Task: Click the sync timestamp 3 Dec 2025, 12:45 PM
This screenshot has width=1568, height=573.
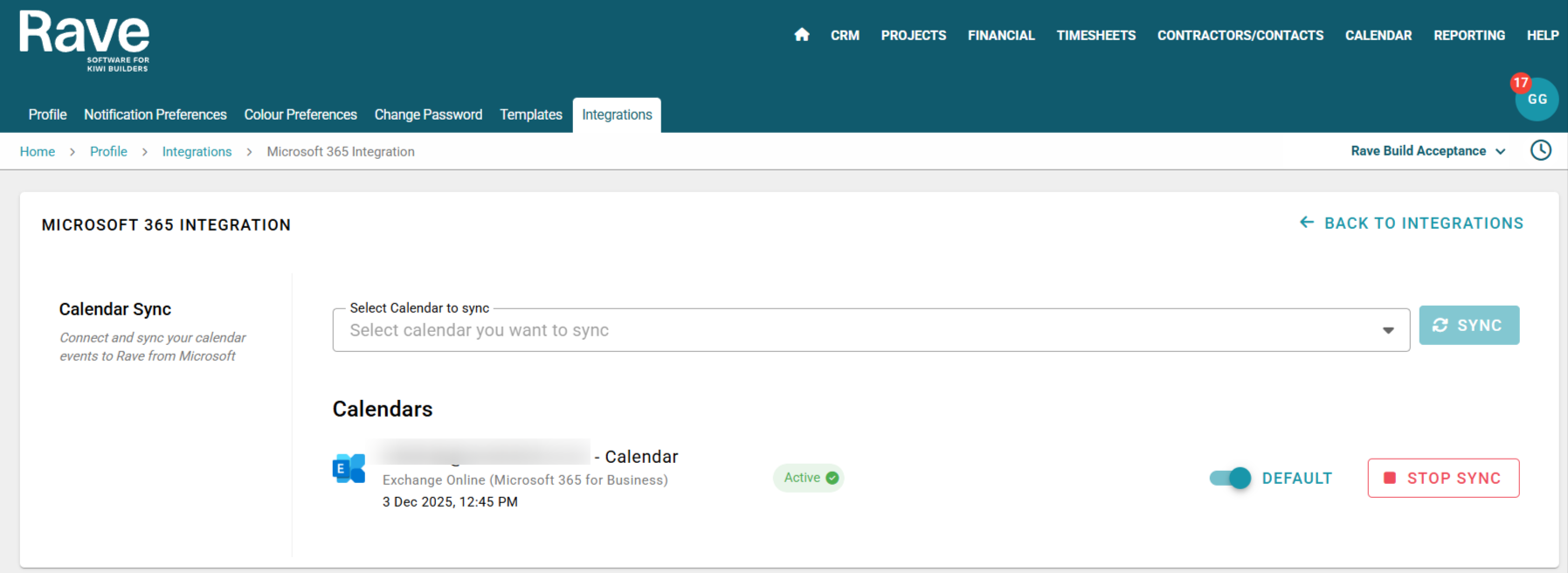Action: pos(450,501)
